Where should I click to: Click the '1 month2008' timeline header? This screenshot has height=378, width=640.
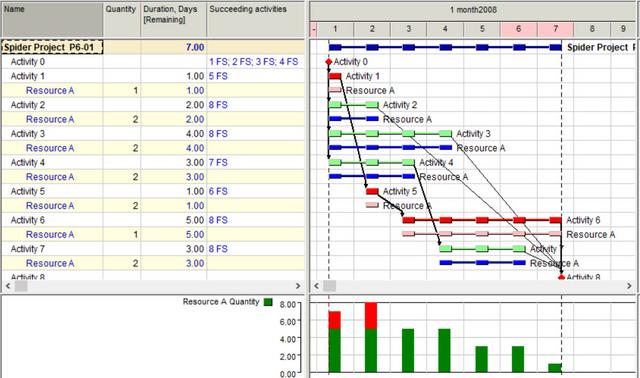[x=473, y=11]
